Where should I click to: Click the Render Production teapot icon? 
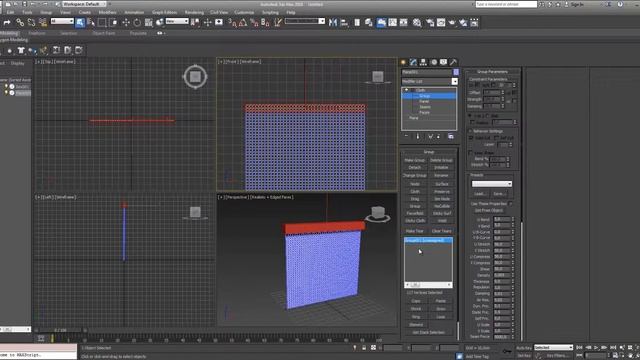pyautogui.click(x=452, y=22)
